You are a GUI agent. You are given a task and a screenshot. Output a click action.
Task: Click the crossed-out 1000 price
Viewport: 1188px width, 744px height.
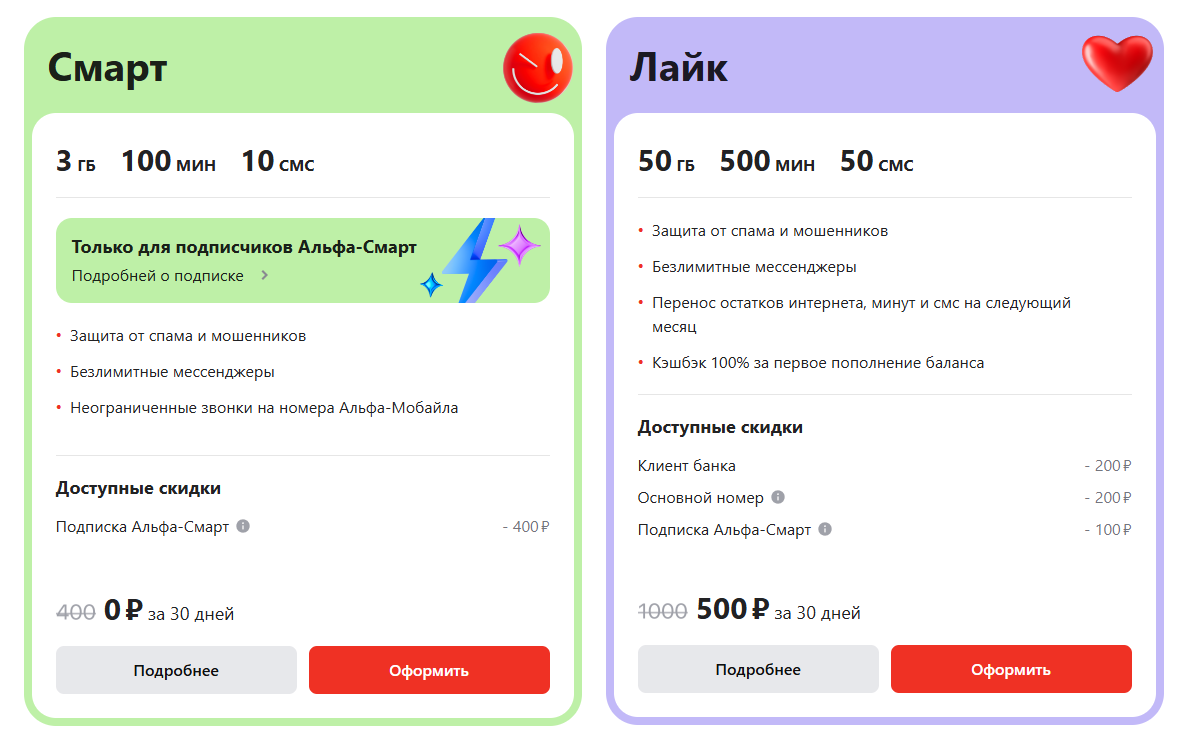[662, 611]
